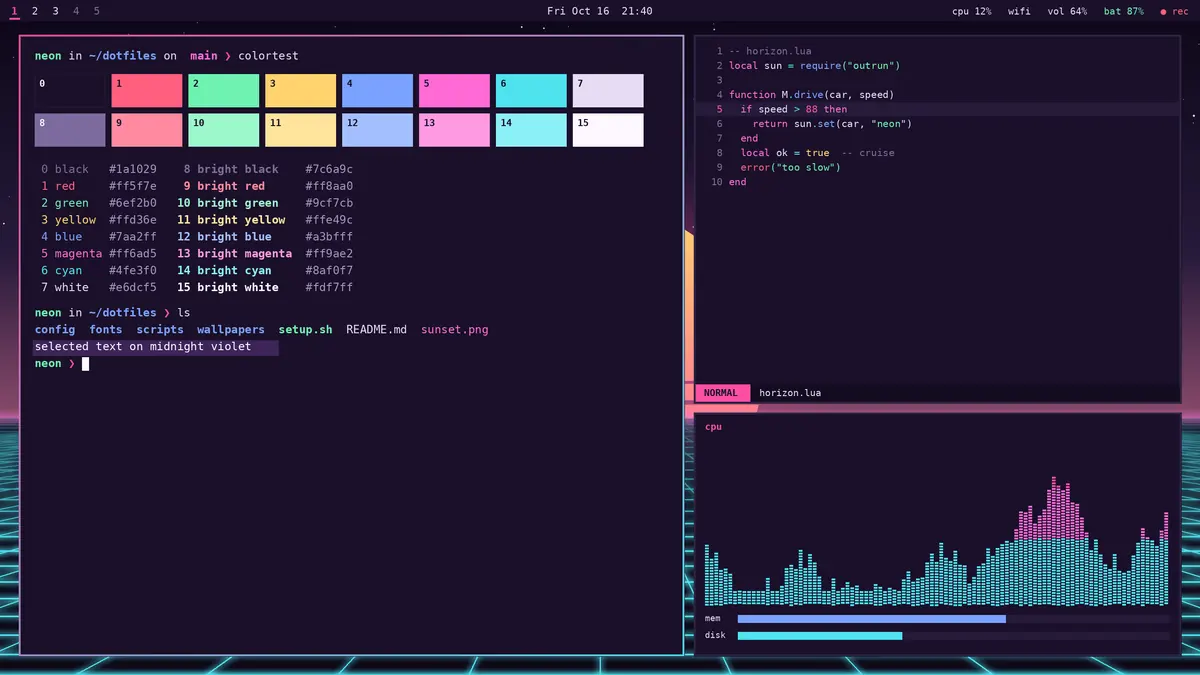This screenshot has height=675, width=1200.
Task: Click editor line 2 requiring "outrun"
Action: 815,66
